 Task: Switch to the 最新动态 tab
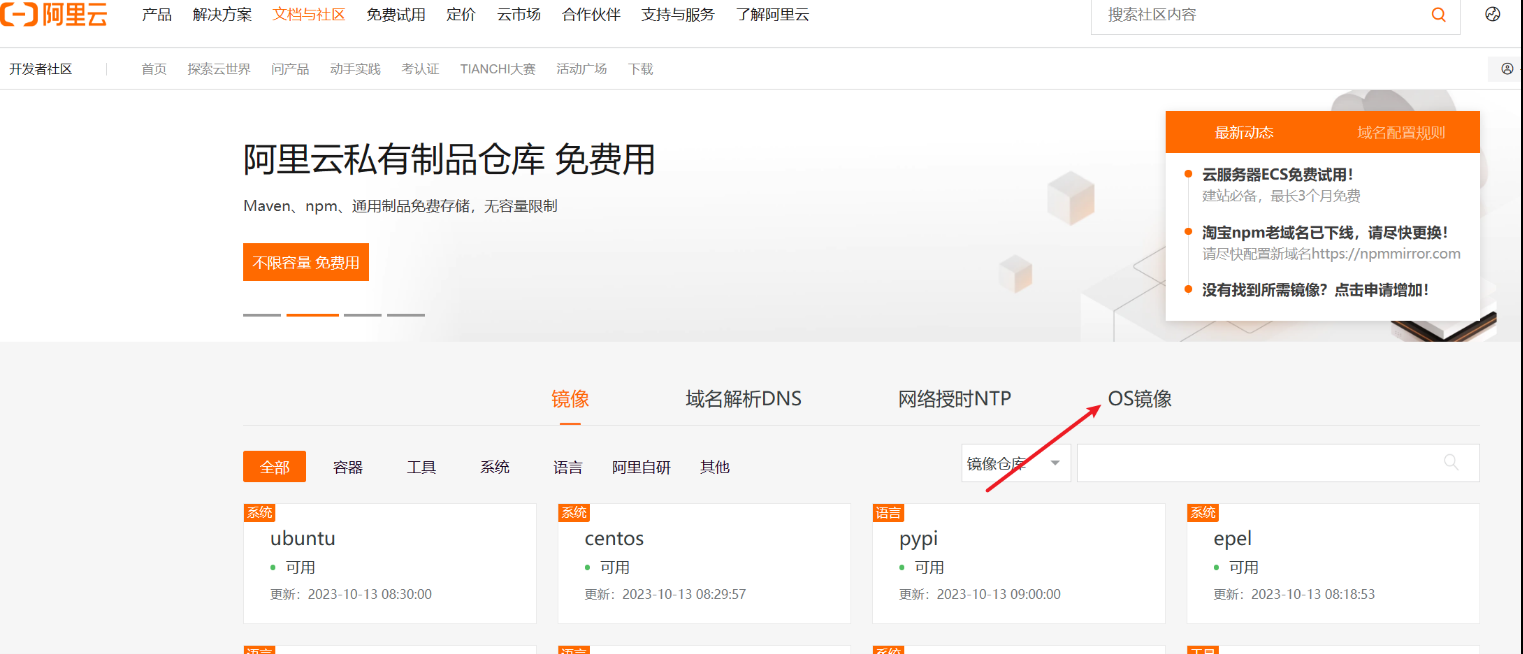[1244, 132]
